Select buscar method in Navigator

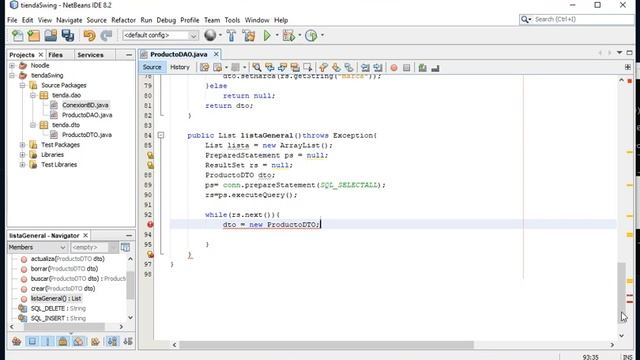pyautogui.click(x=78, y=279)
